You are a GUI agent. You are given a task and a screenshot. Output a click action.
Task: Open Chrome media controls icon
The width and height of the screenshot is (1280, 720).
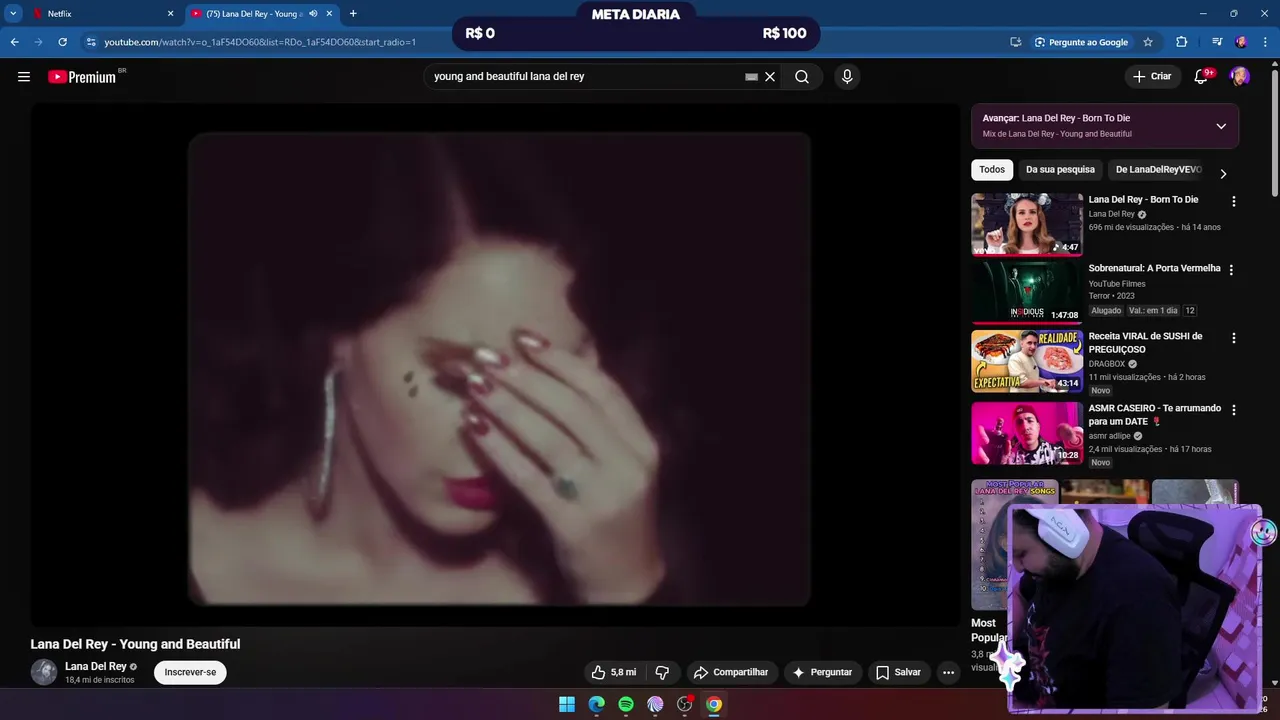(x=1217, y=42)
